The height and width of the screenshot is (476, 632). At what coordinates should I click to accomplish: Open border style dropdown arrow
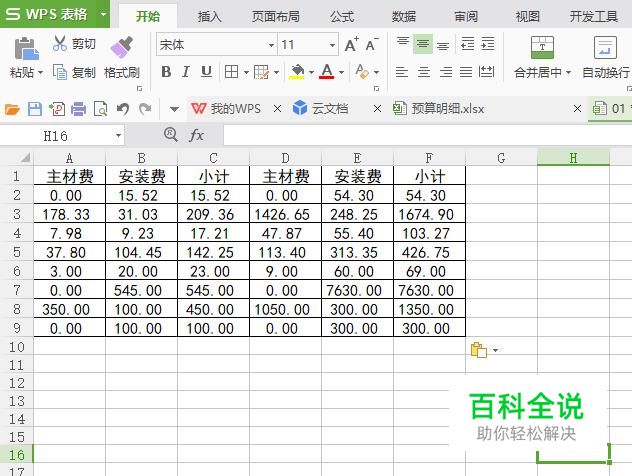[246, 73]
